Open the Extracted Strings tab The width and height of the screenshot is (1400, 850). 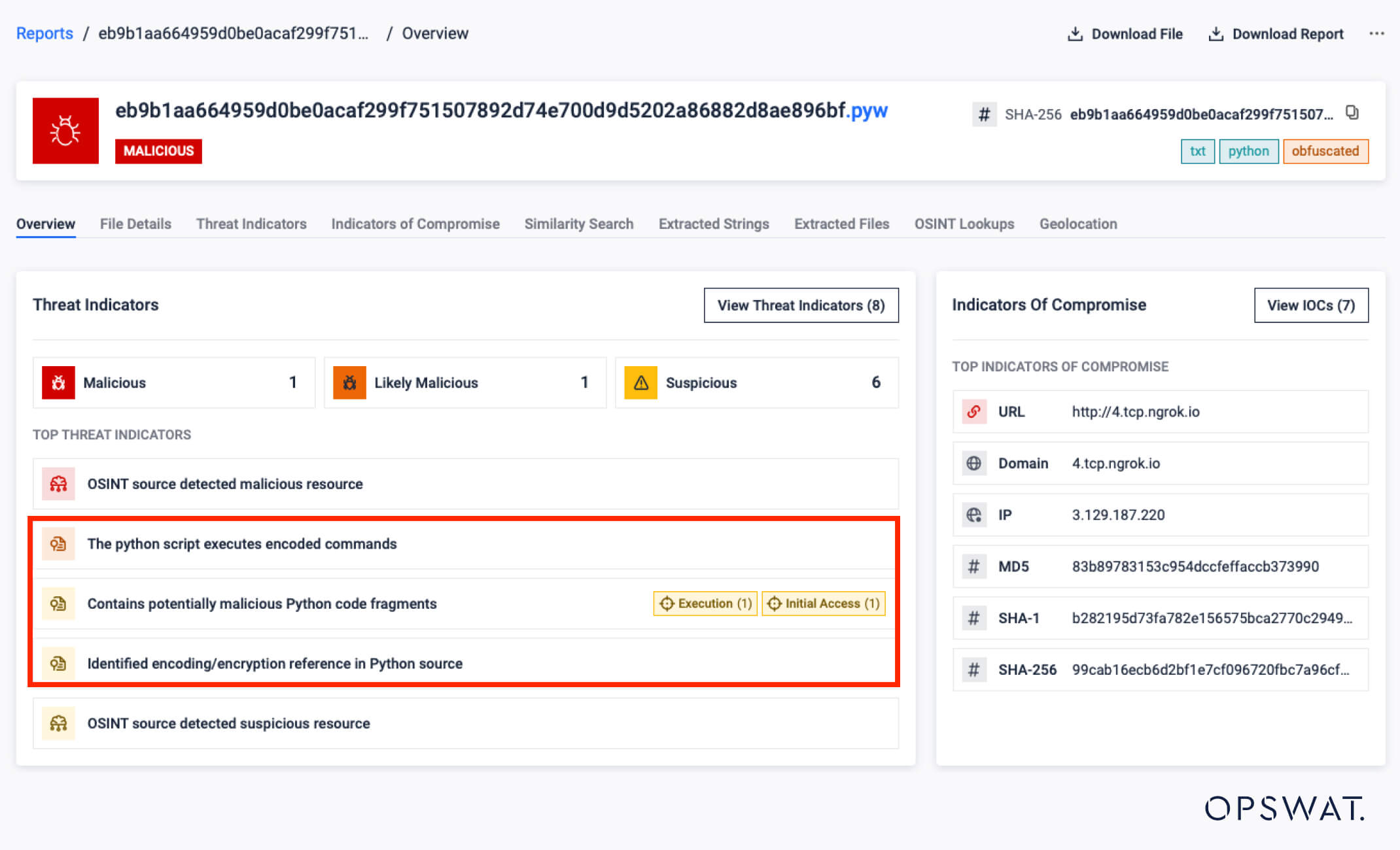(714, 224)
